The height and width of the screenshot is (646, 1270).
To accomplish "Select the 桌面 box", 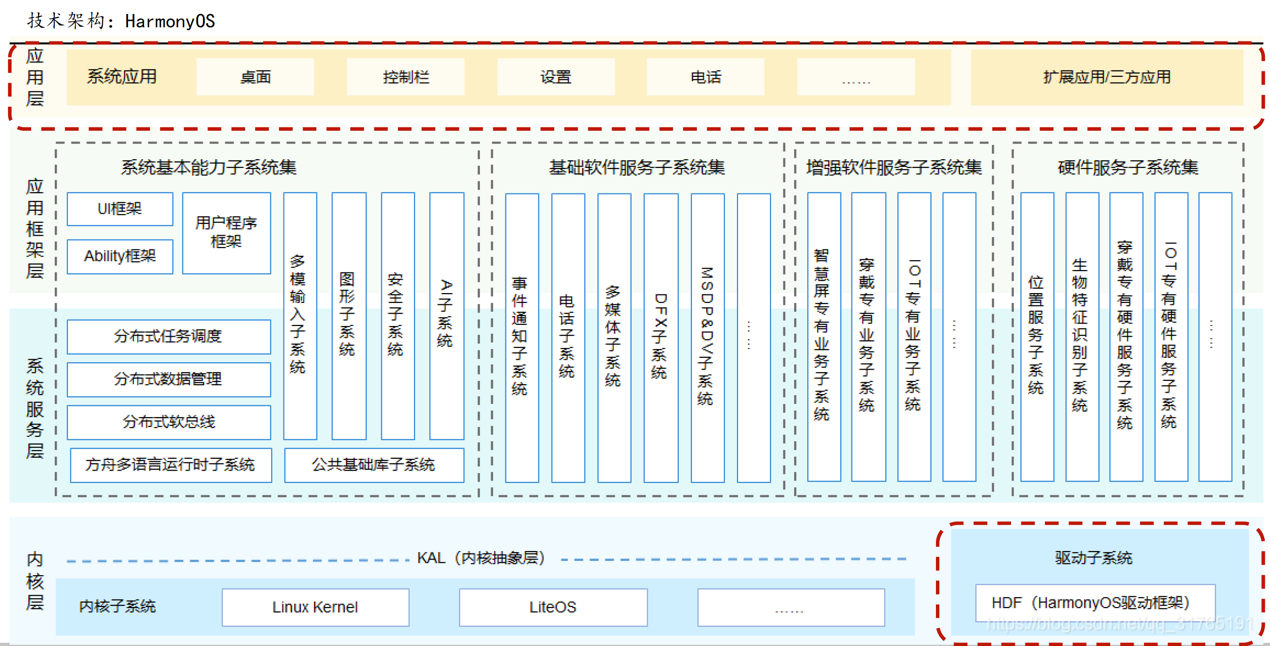I will pyautogui.click(x=255, y=77).
